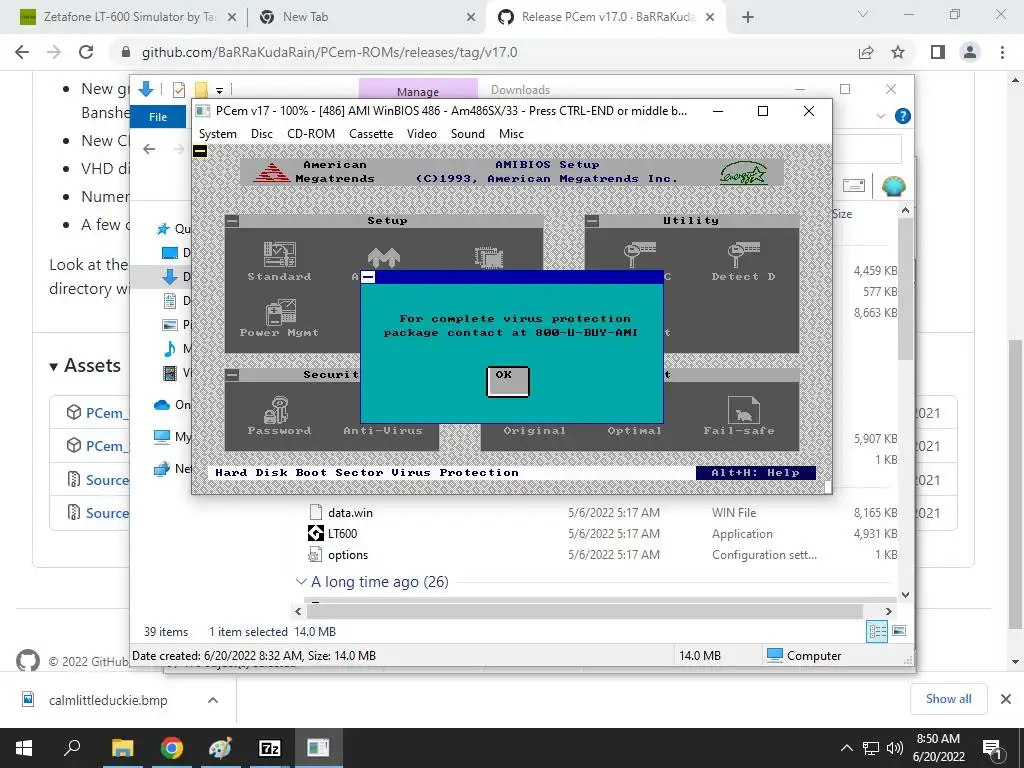
Task: Switch to the New Tab browser tab
Action: coord(306,17)
